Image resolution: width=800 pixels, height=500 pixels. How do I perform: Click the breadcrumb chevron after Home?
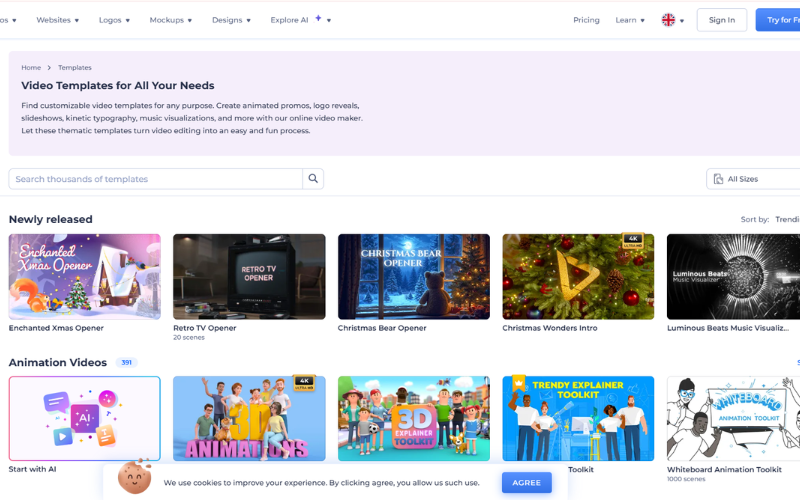49,67
